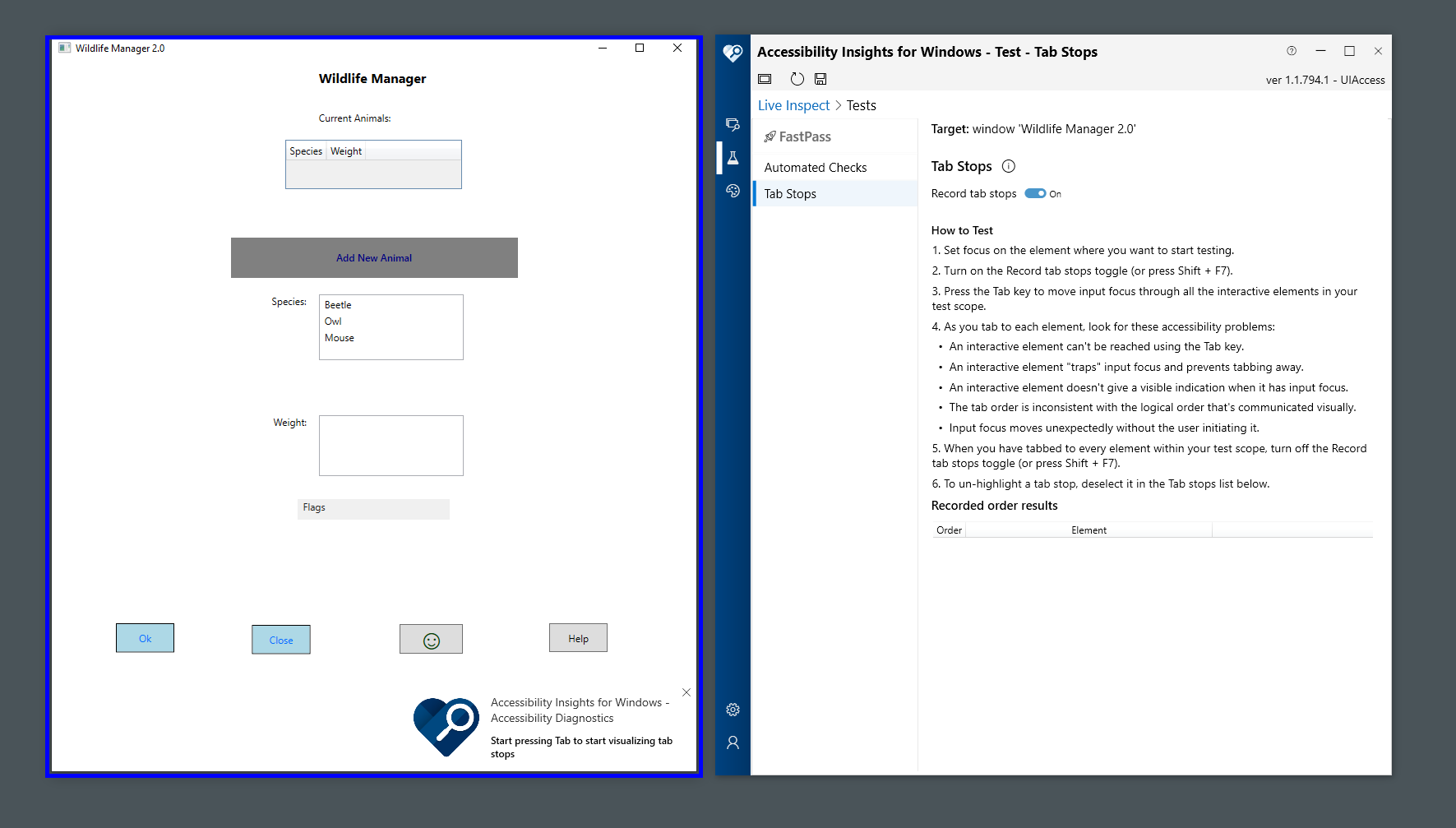The width and height of the screenshot is (1456, 828).
Task: Click the user account icon in sidebar
Action: [733, 742]
